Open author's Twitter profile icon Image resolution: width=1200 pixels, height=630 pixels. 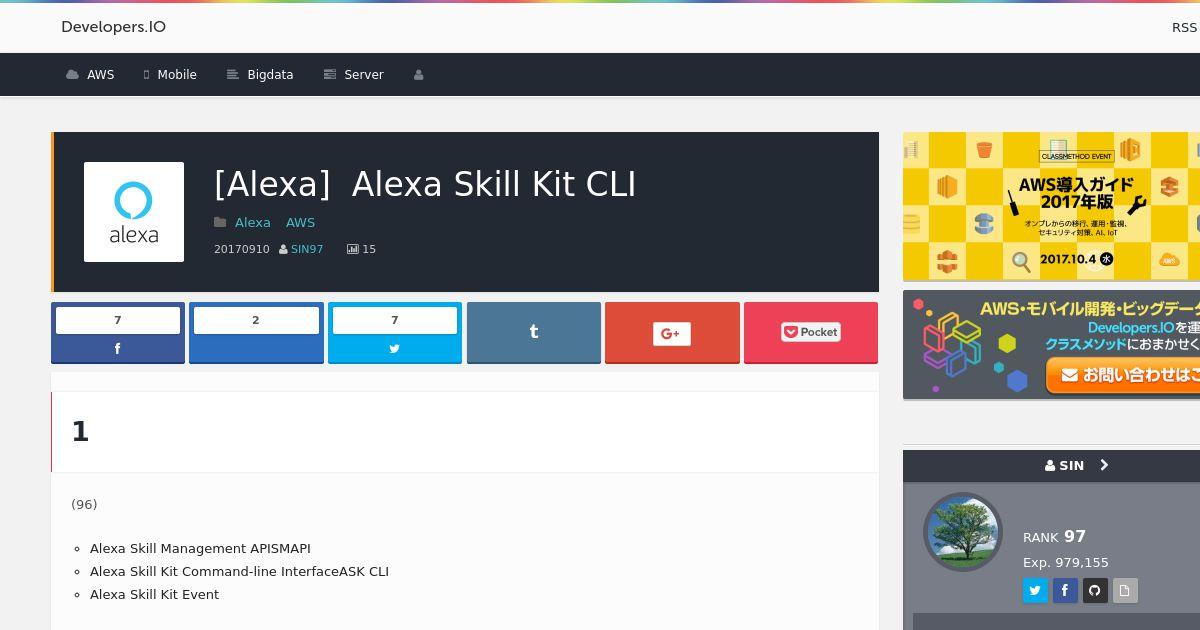[1035, 591]
